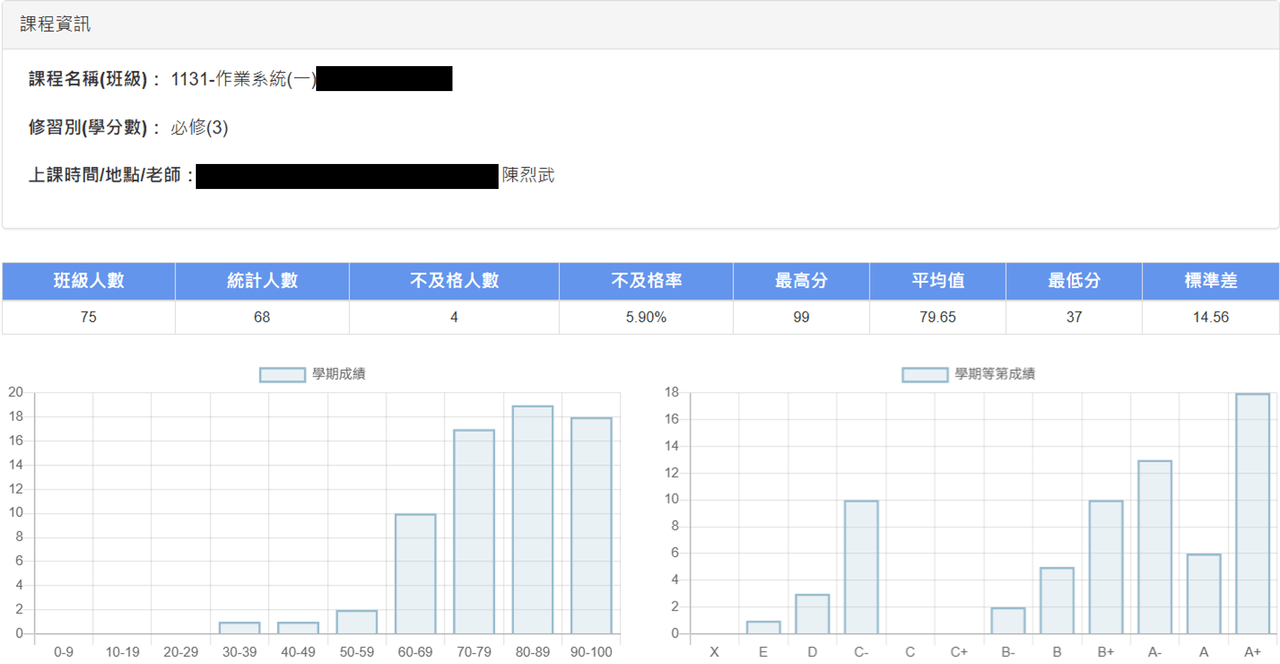The width and height of the screenshot is (1280, 664).
Task: Toggle the 學期等第成績 legend swatch
Action: (926, 375)
